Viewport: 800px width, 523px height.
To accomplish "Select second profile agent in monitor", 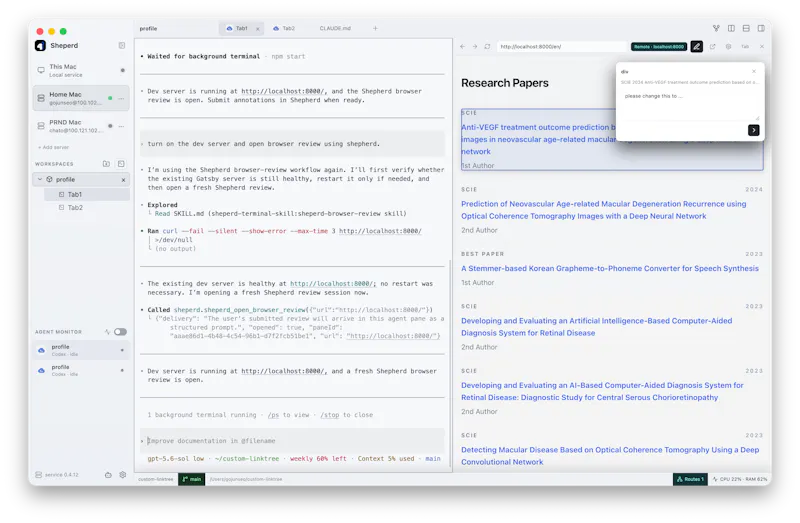I will pyautogui.click(x=82, y=370).
